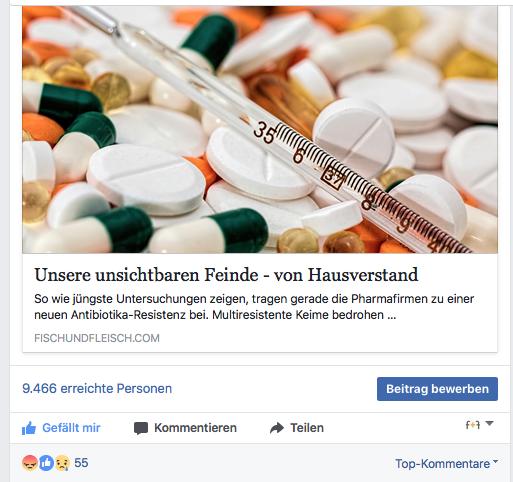Click the Beitrag bewerben button
The width and height of the screenshot is (513, 482).
(437, 389)
